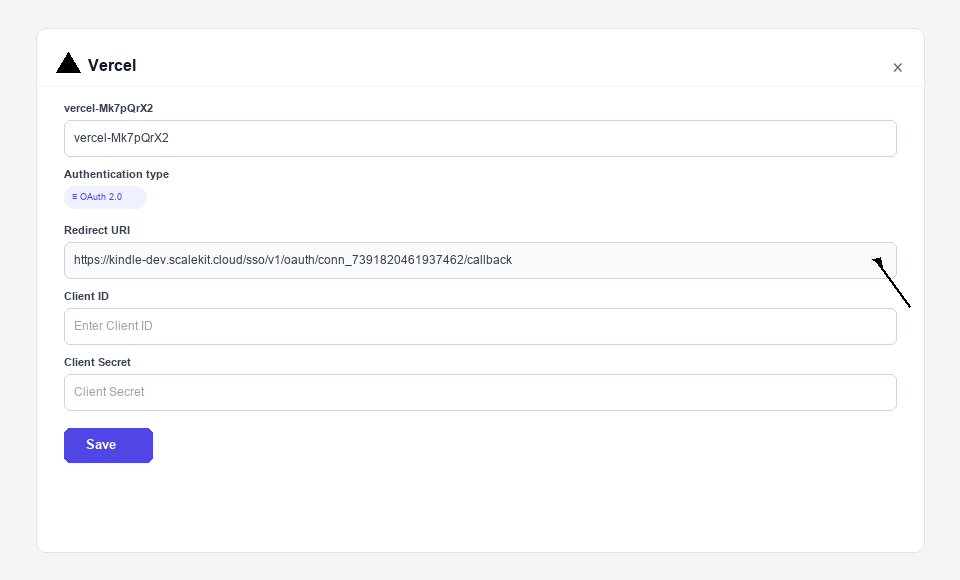The width and height of the screenshot is (960, 580).
Task: Toggle the OAuth 2.0 chip under Authentication type
Action: (x=104, y=197)
